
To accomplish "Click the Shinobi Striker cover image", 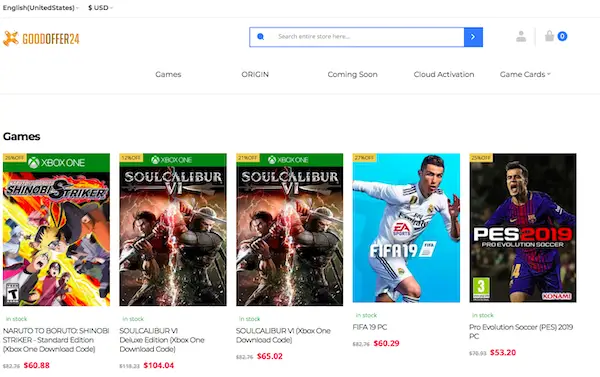I will (56, 230).
